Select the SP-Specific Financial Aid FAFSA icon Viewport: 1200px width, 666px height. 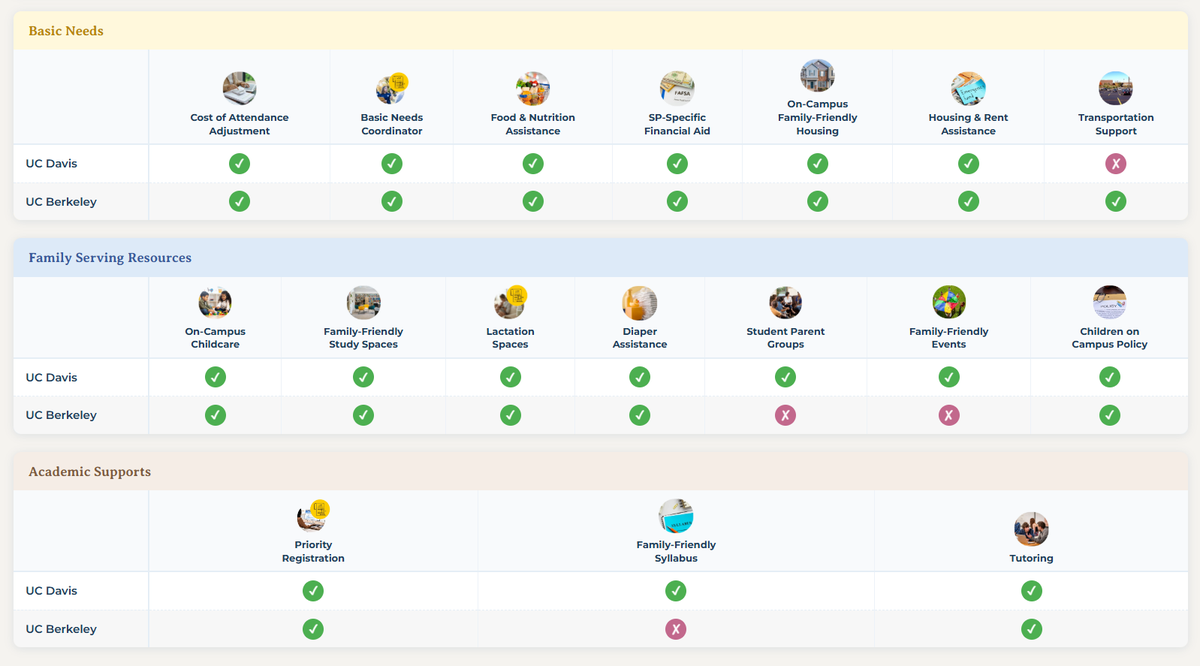click(x=677, y=89)
